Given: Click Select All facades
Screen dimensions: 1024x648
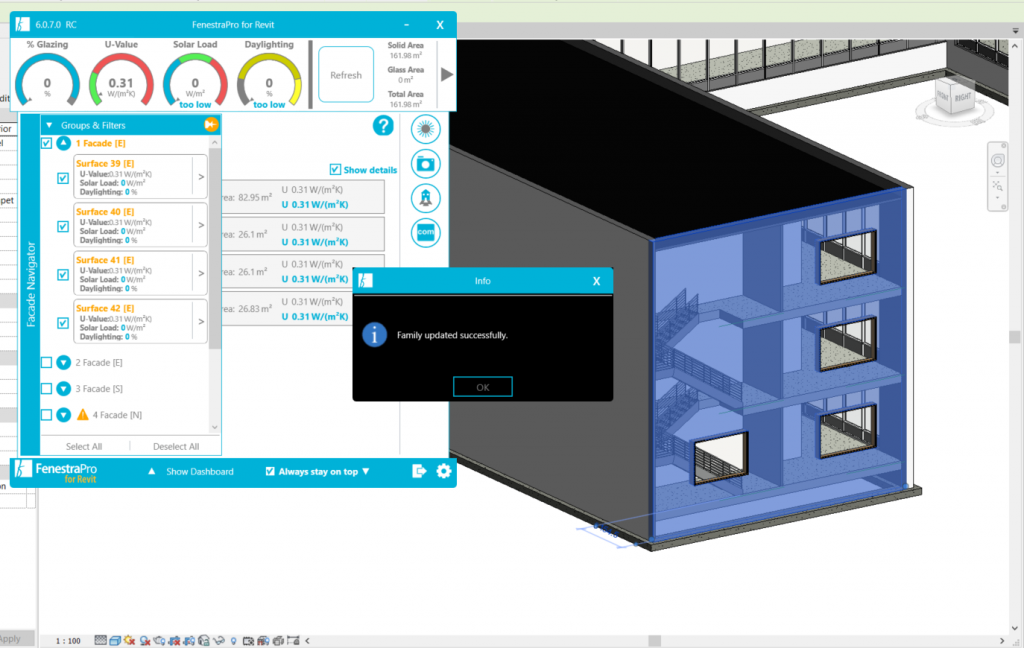Looking at the screenshot, I should point(84,446).
